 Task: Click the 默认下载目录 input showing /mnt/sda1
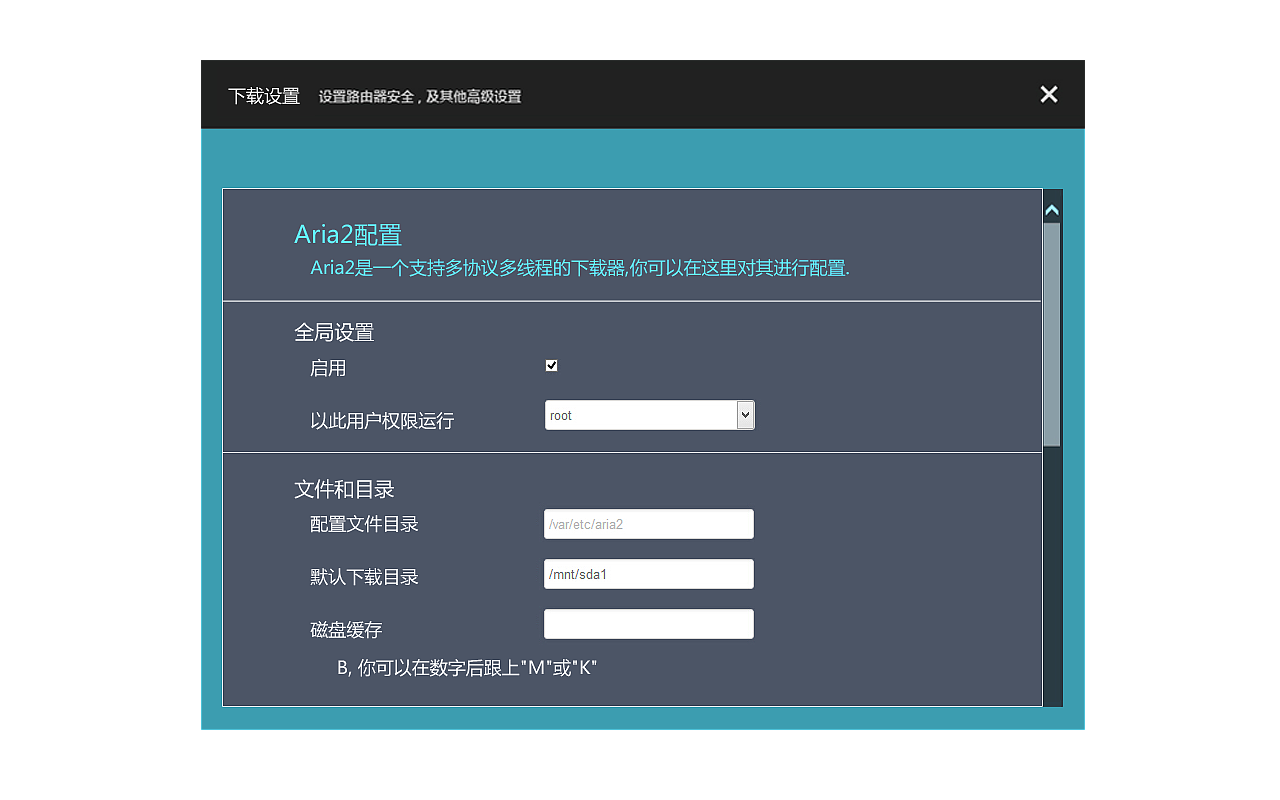648,573
